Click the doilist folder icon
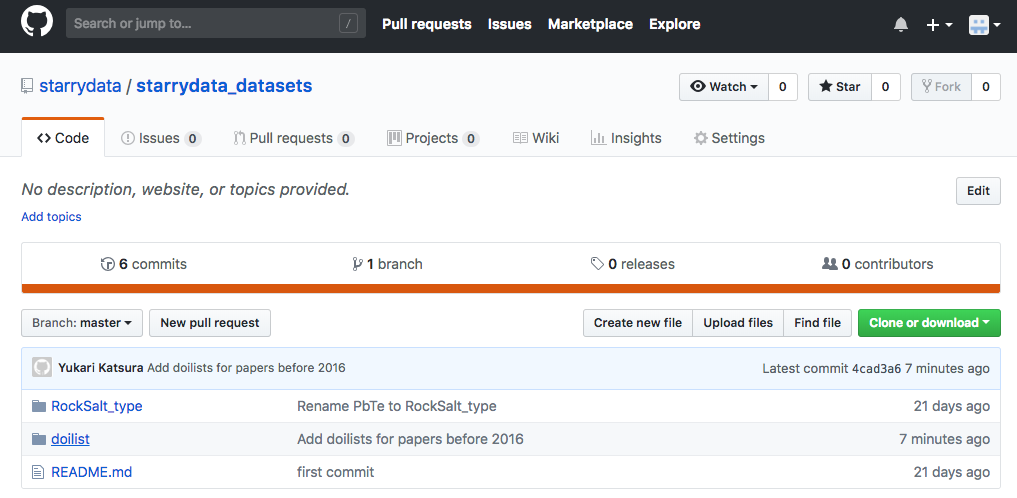 (39, 439)
